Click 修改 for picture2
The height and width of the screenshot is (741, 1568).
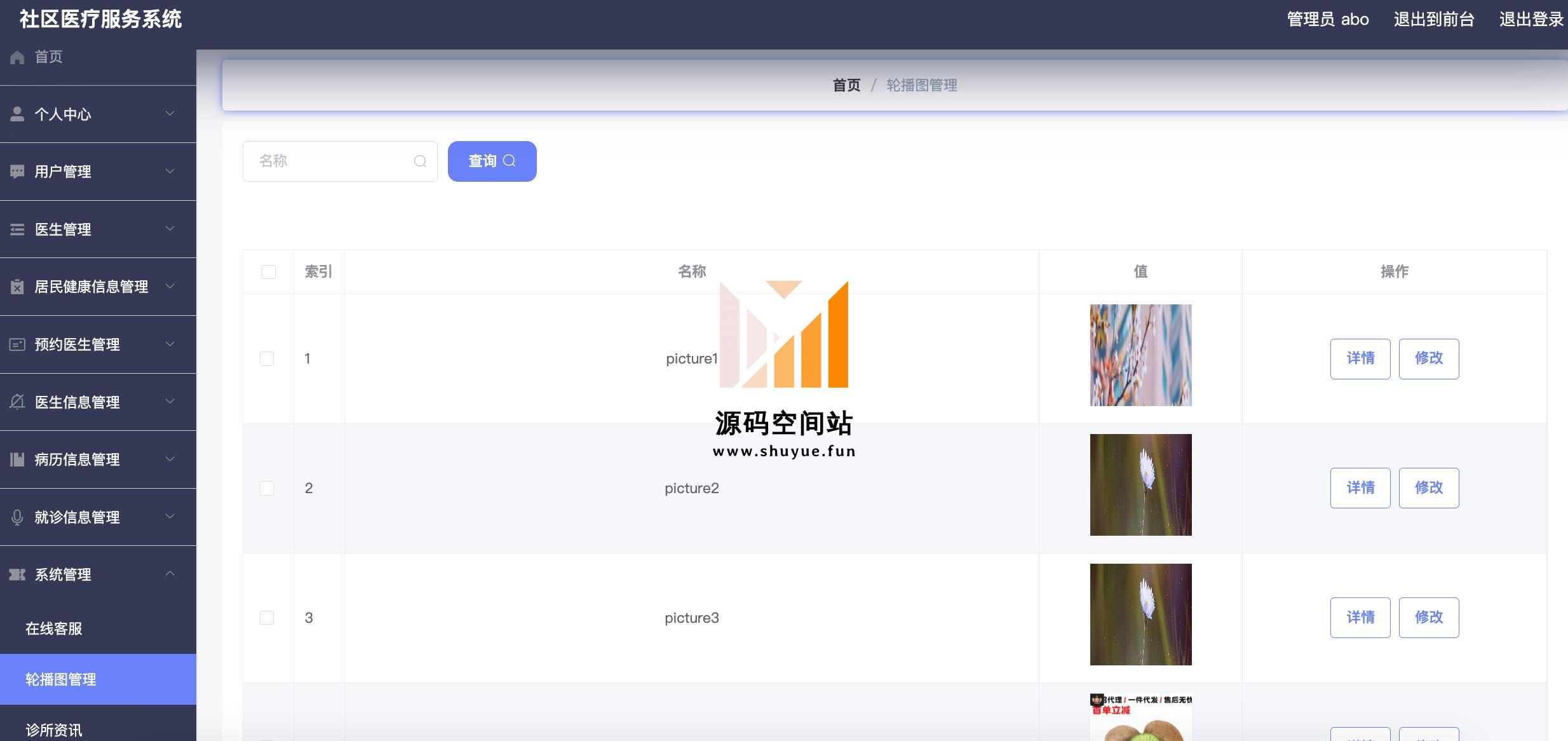click(1429, 488)
